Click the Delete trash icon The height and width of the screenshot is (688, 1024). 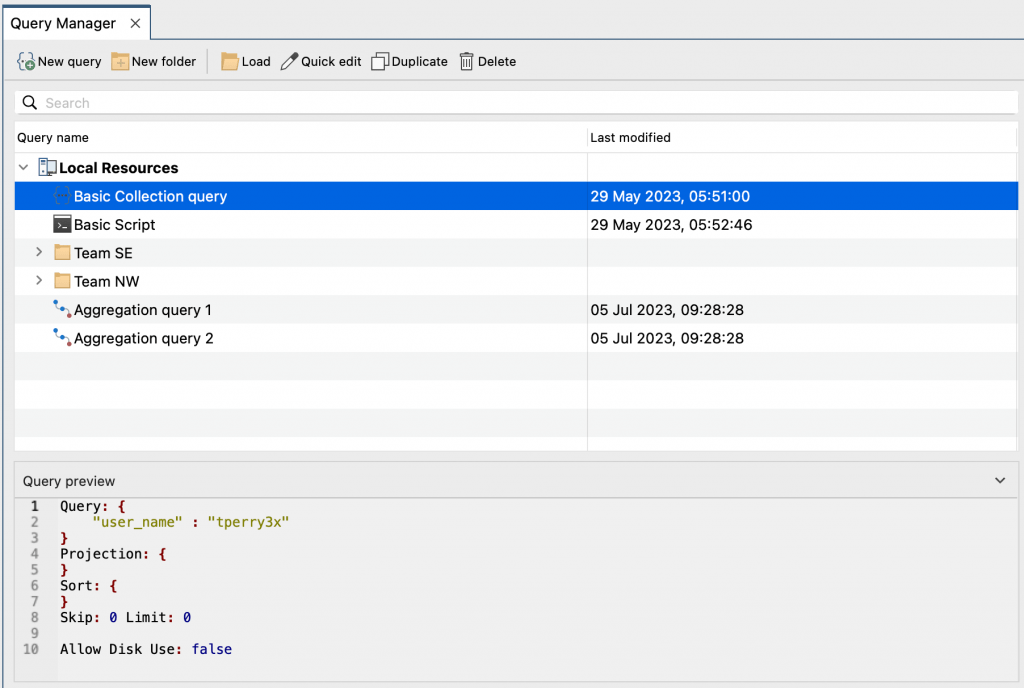pos(467,61)
